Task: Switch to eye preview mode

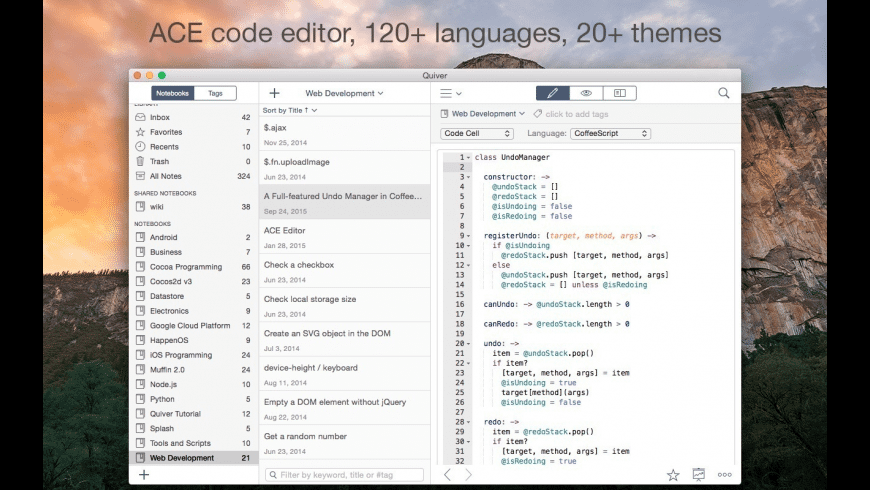Action: [586, 93]
